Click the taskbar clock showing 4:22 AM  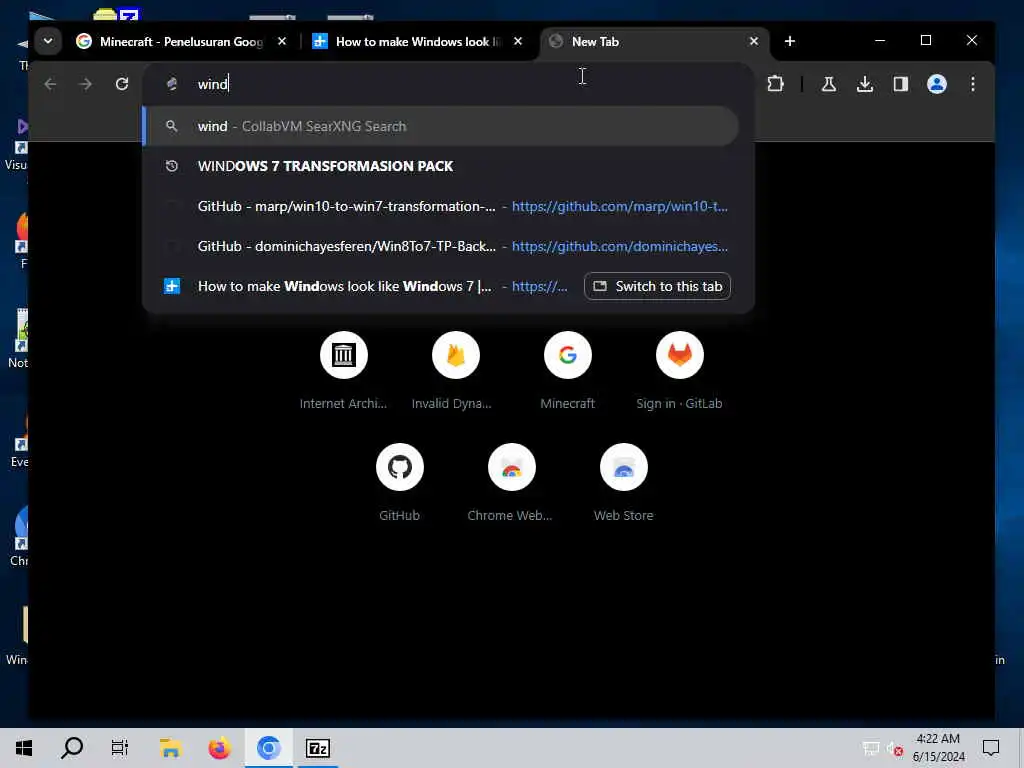[x=938, y=748]
